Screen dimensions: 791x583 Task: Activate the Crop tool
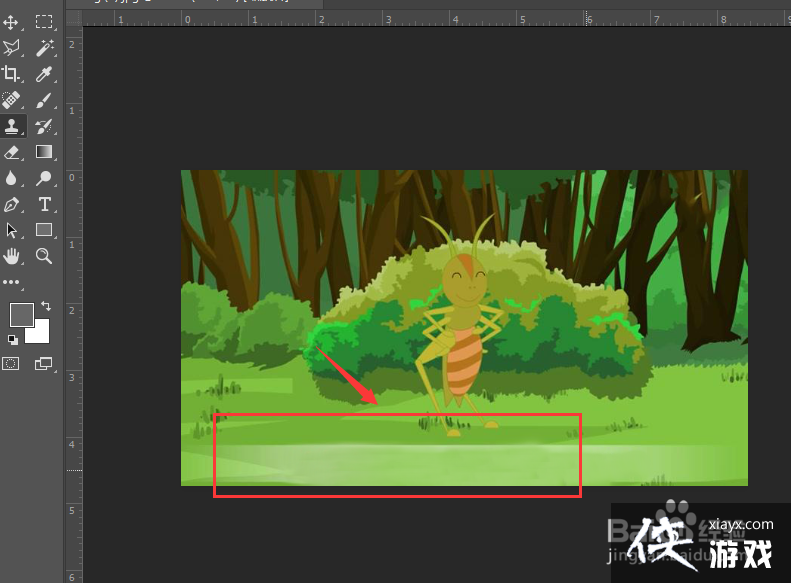click(12, 74)
